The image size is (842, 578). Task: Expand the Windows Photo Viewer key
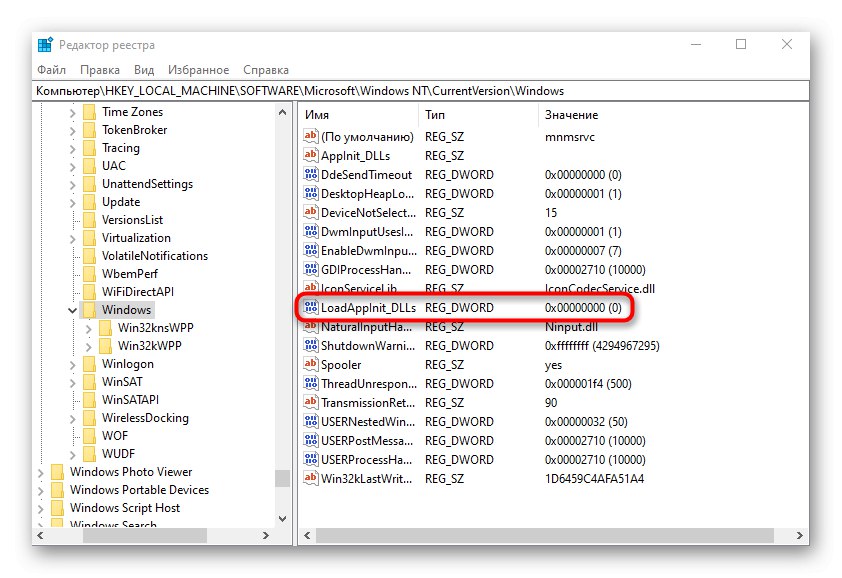click(40, 473)
